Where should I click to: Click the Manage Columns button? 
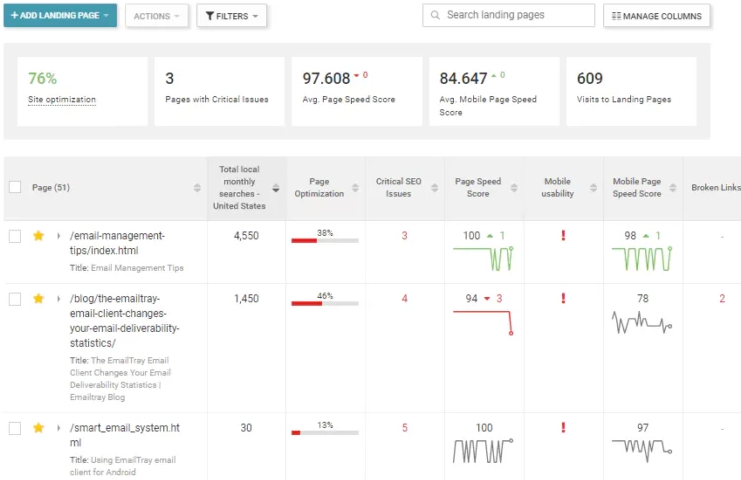657,16
